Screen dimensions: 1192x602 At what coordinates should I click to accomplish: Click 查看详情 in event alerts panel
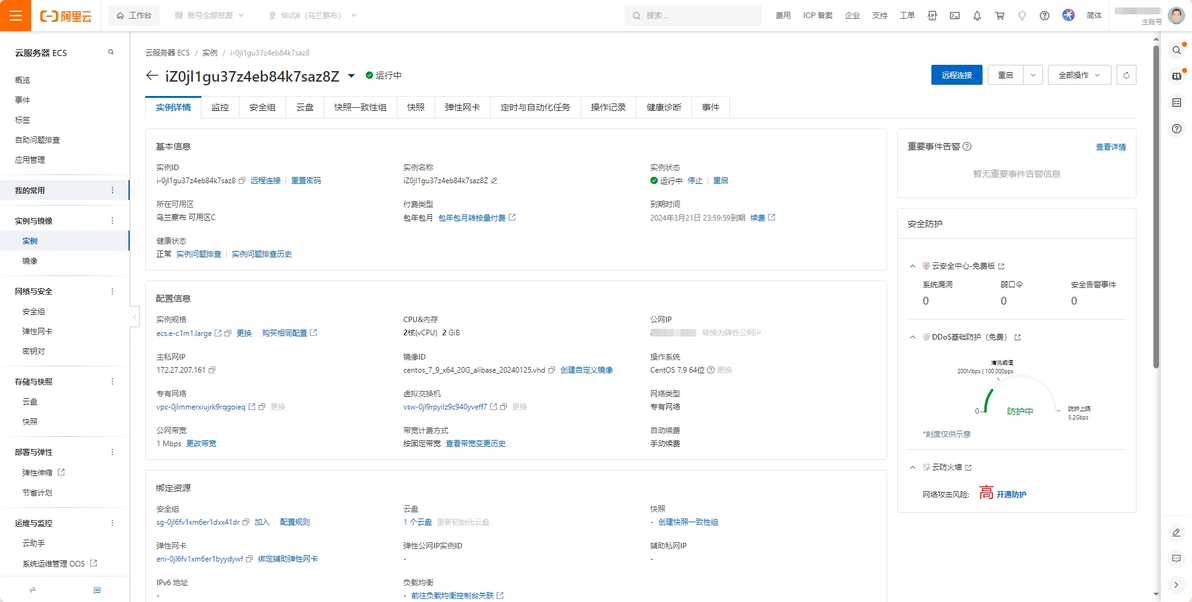[1111, 147]
